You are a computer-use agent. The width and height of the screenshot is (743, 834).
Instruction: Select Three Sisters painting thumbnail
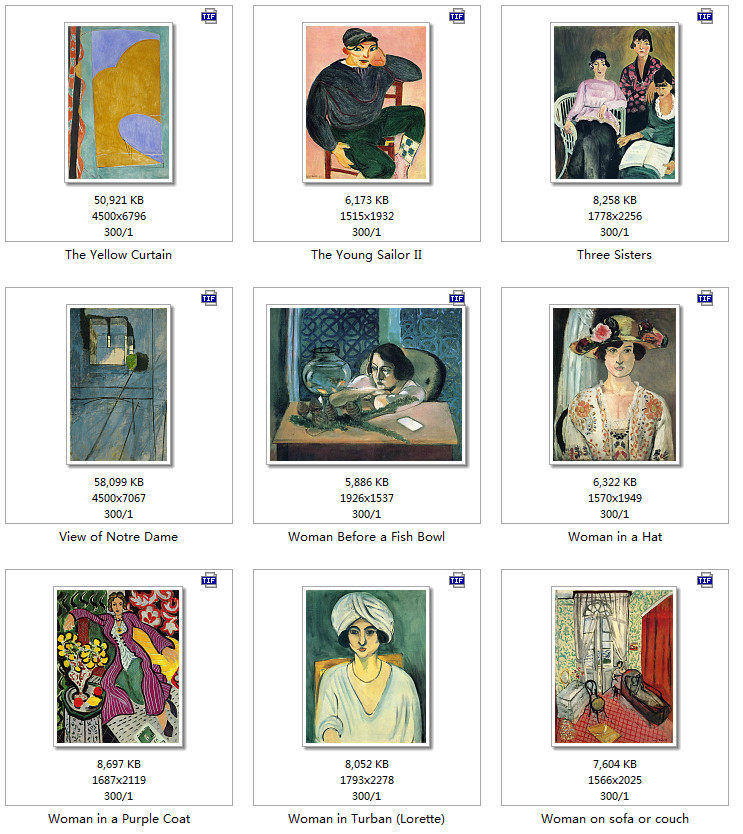pos(615,103)
